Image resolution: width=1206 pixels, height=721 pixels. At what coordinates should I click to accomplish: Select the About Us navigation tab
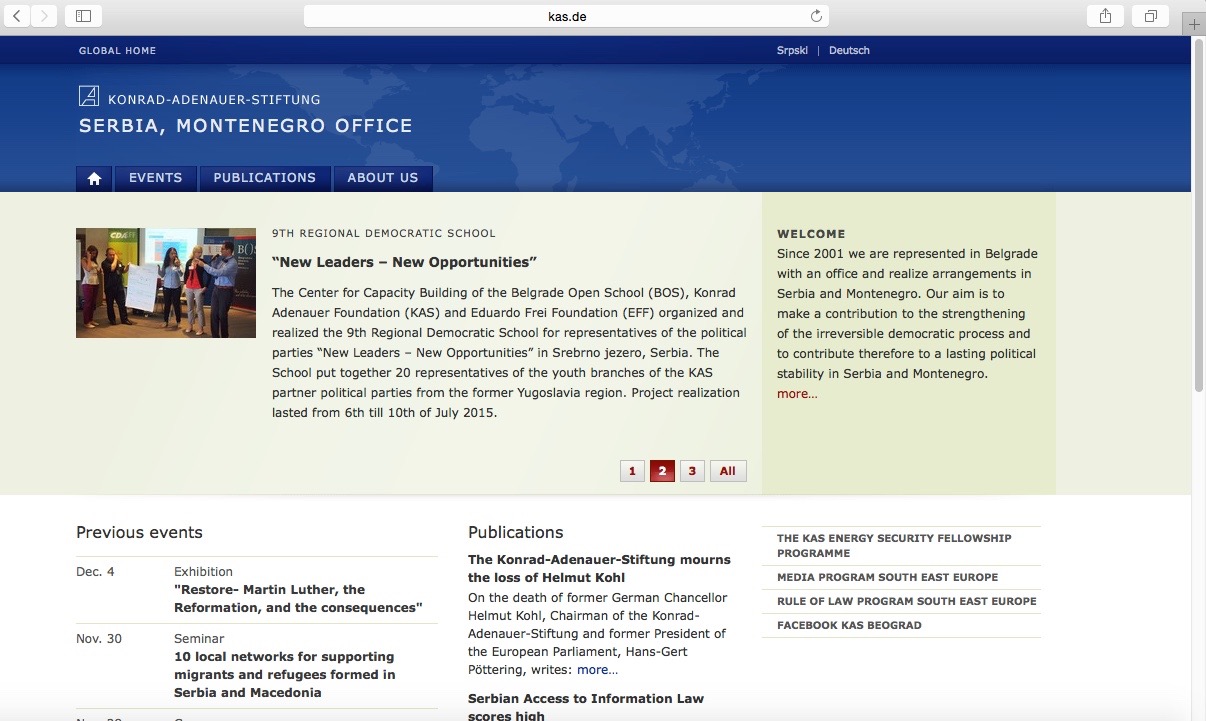click(382, 178)
